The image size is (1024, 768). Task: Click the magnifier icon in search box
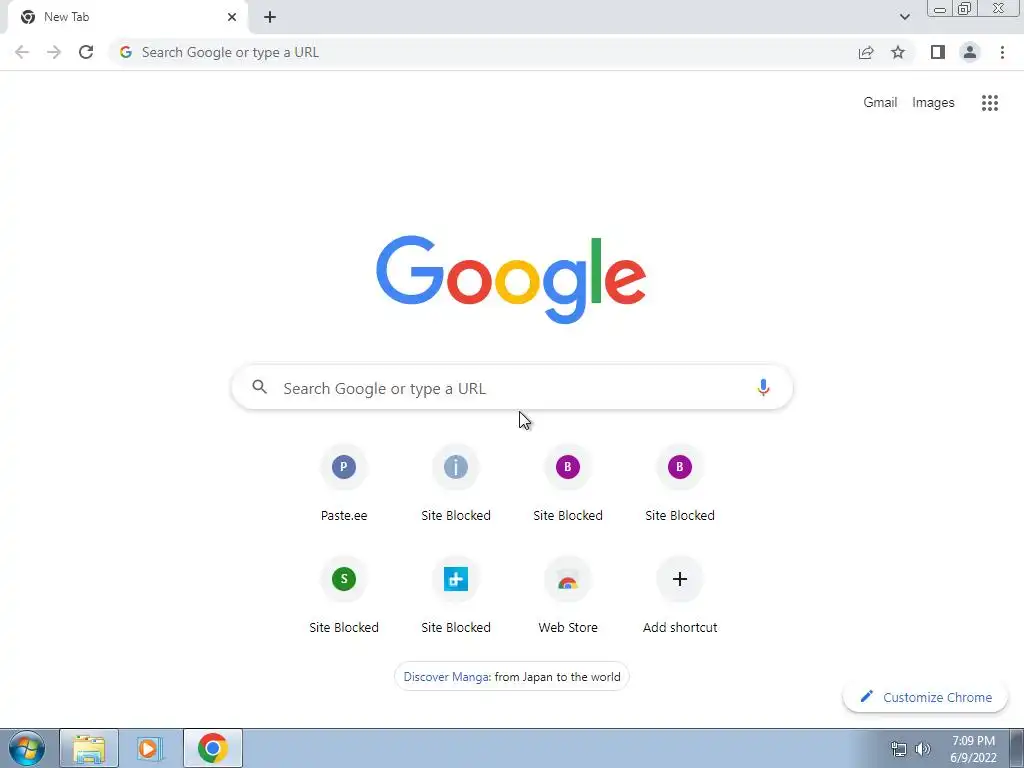tap(259, 387)
